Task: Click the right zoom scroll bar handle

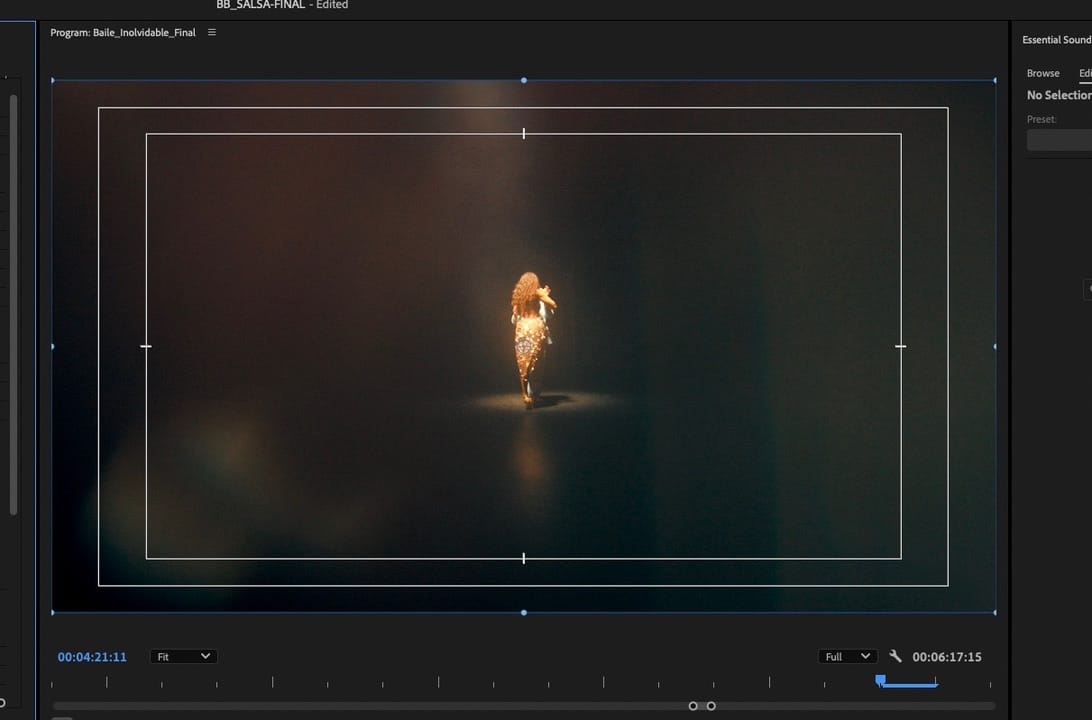Action: [711, 706]
